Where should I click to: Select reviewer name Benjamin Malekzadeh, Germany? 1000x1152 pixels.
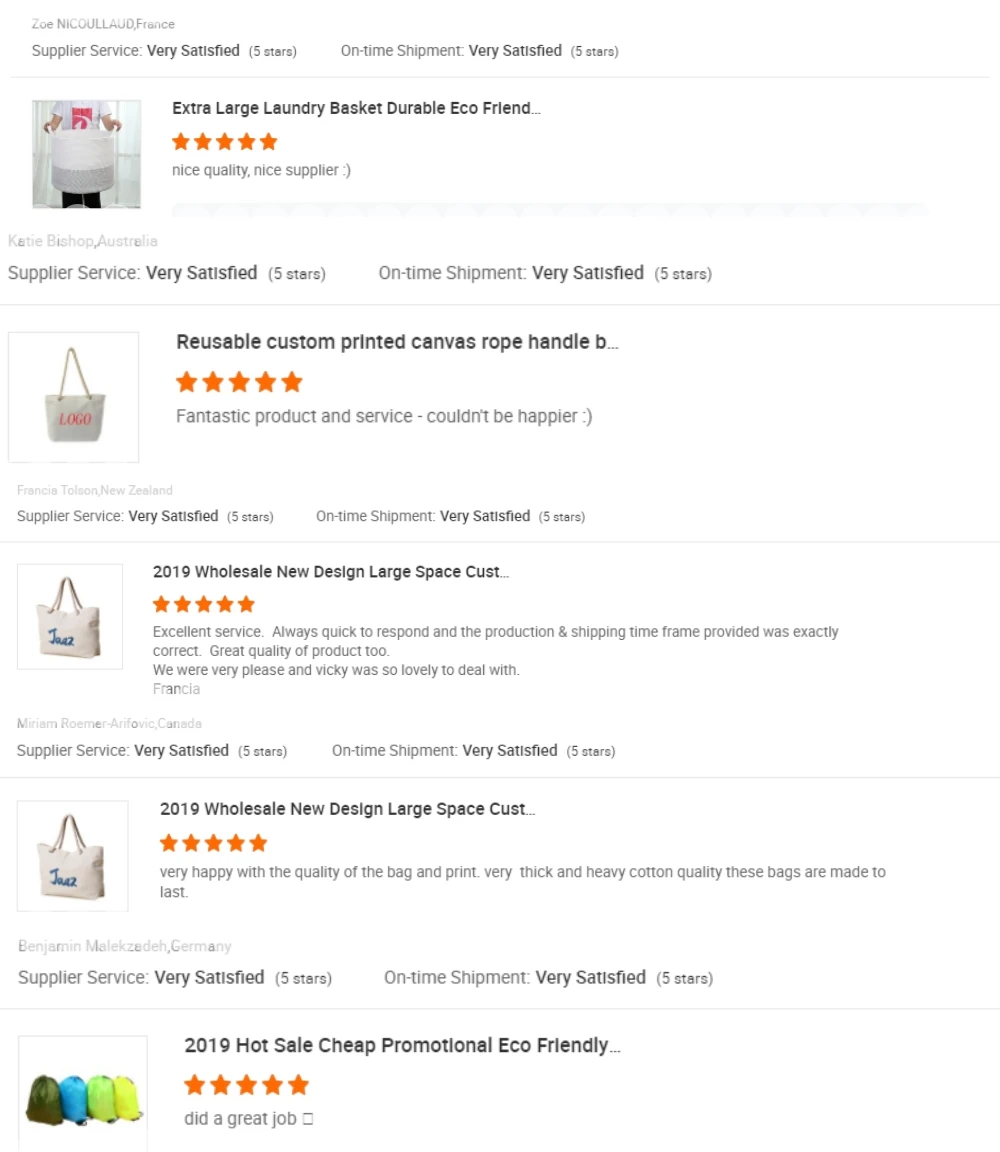tap(125, 946)
